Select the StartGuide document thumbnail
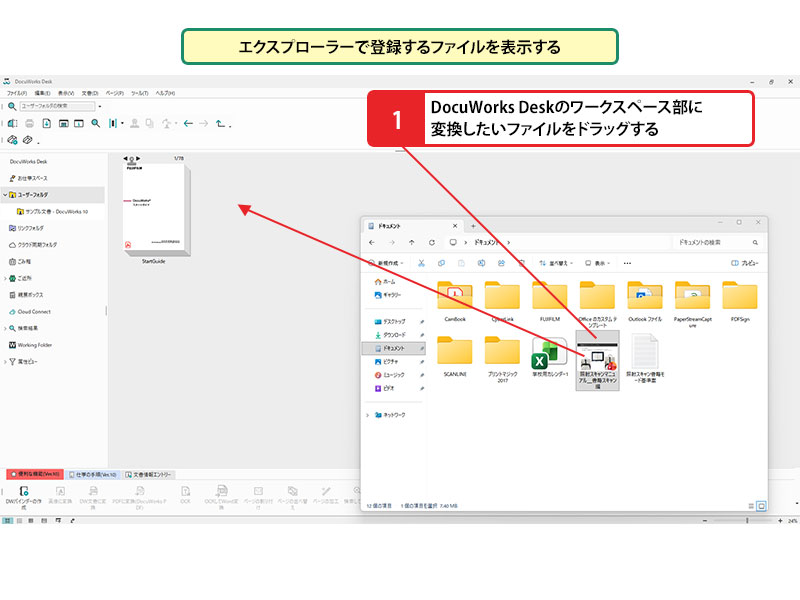Screen dimensions: 800x600 (x=156, y=209)
